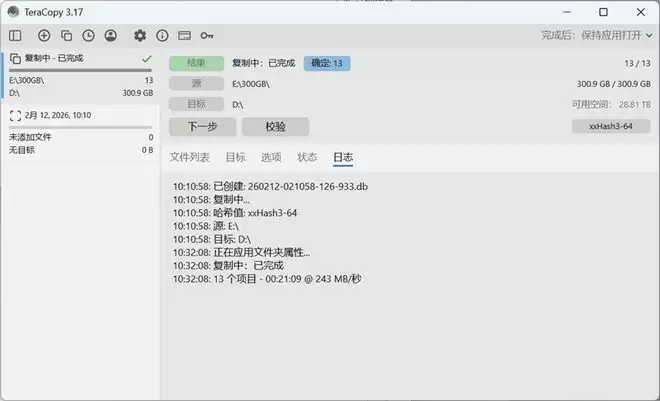The image size is (660, 401).
Task: Click the 下一步 button
Action: click(202, 127)
